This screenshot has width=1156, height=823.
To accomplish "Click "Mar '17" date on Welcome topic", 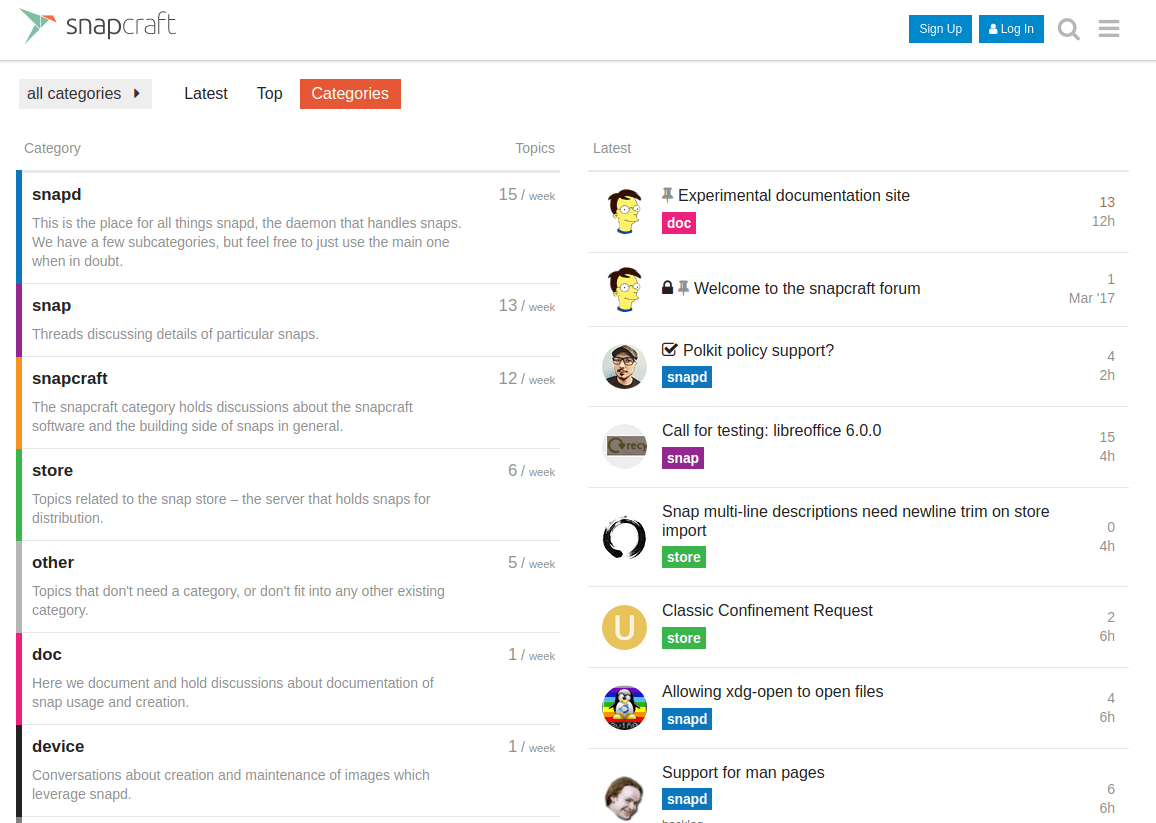I will tap(1092, 298).
